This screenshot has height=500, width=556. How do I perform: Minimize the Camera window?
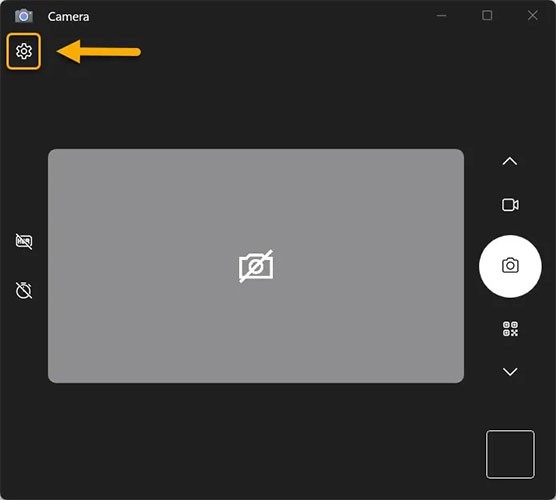[441, 16]
